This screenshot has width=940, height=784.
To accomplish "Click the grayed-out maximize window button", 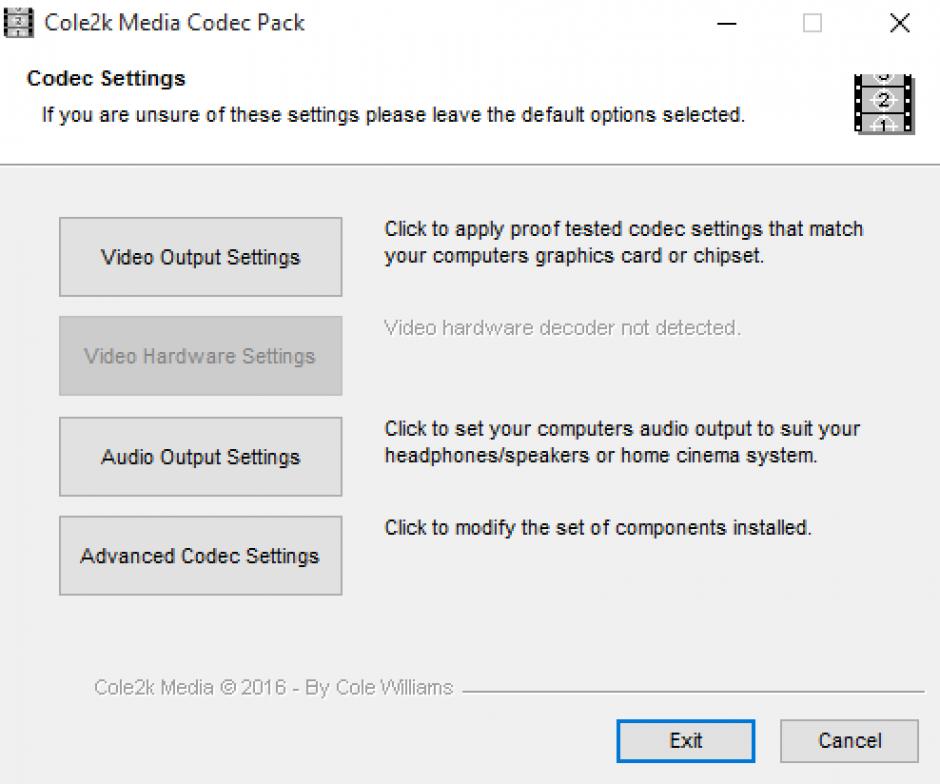I will (812, 23).
